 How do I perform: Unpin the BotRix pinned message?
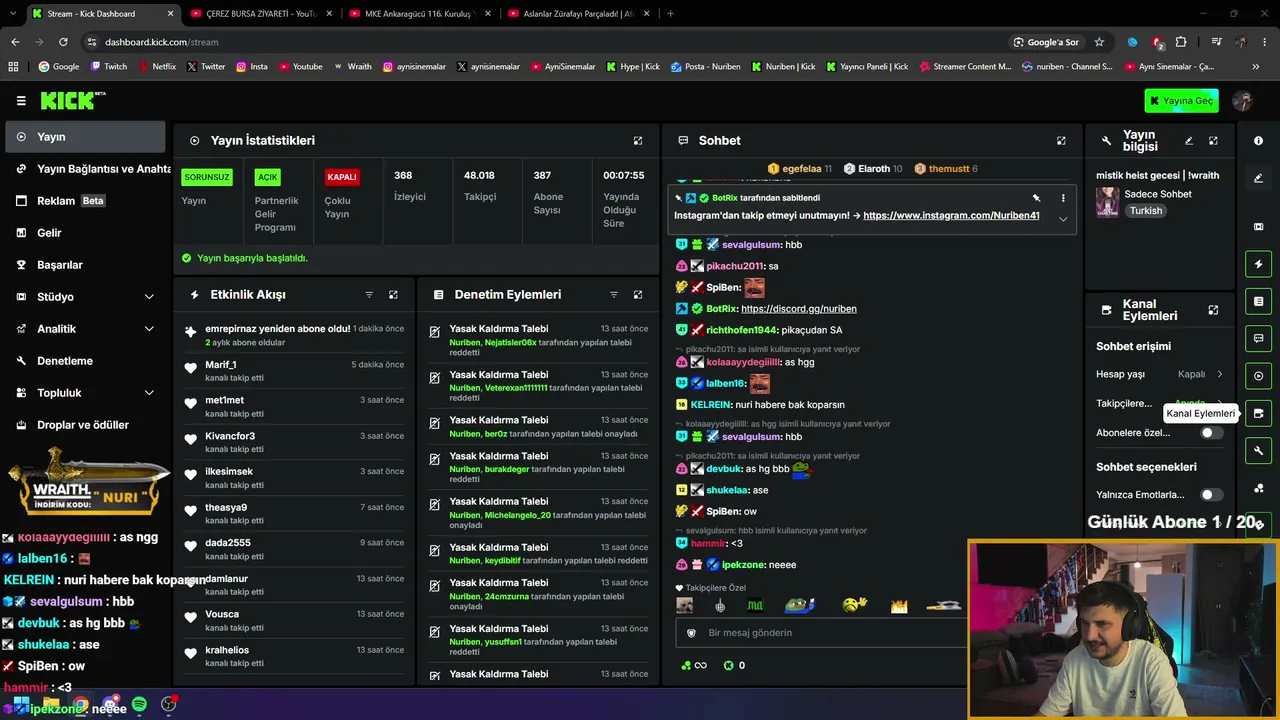(1036, 198)
